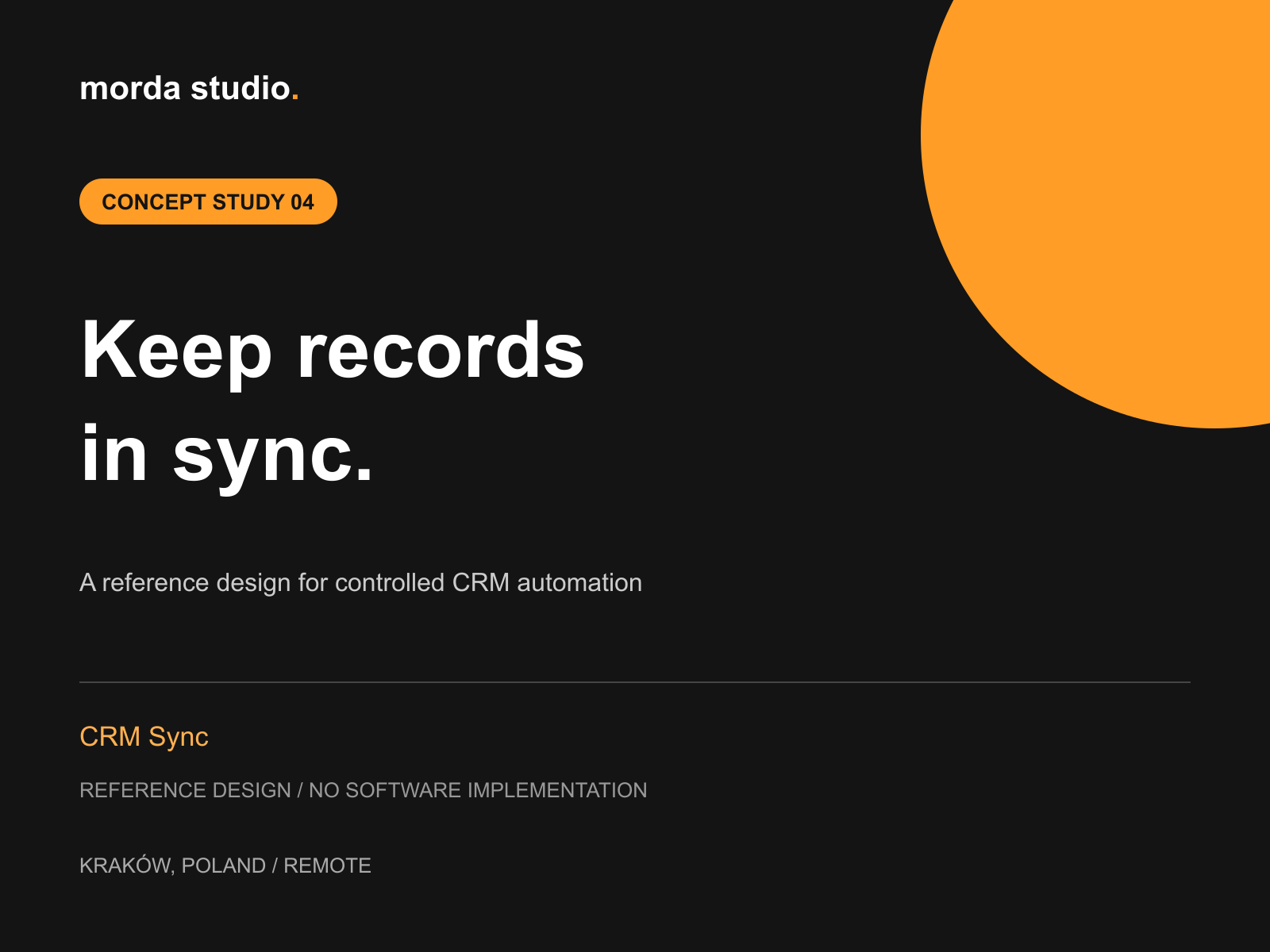Click the morda studio logo text

[x=189, y=88]
